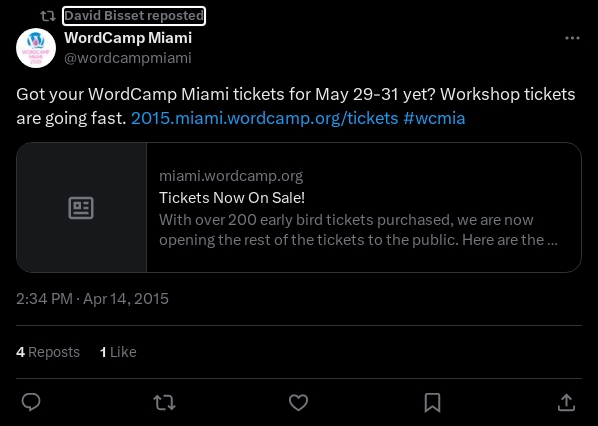Open the 2:34 PM · Apr 14, 2015 timestamp
The height and width of the screenshot is (426, 598).
92,299
